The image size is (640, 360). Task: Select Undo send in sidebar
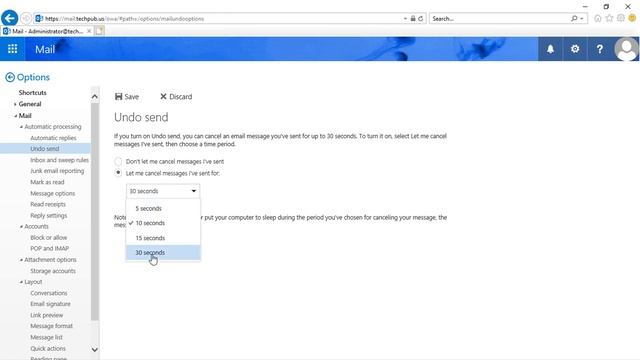point(45,149)
